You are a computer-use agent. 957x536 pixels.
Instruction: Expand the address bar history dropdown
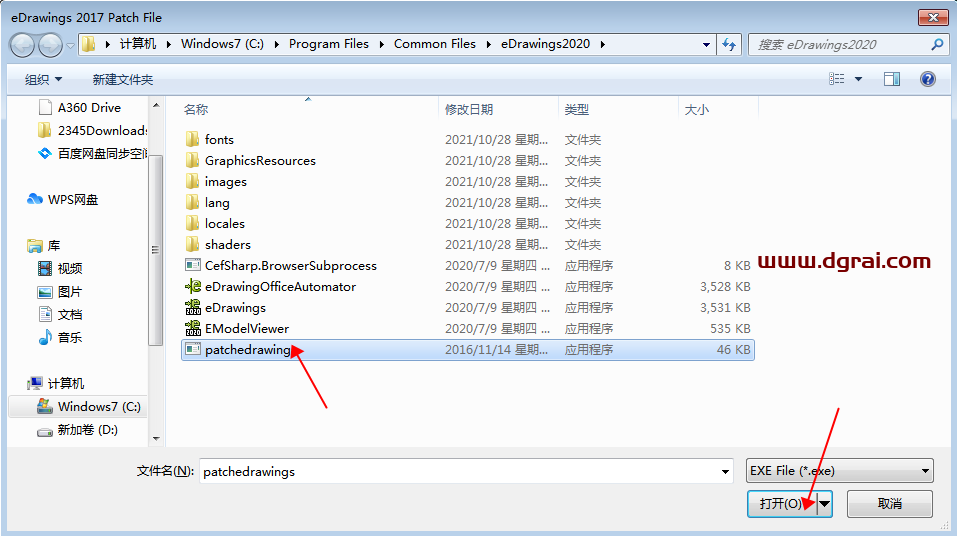(x=706, y=45)
